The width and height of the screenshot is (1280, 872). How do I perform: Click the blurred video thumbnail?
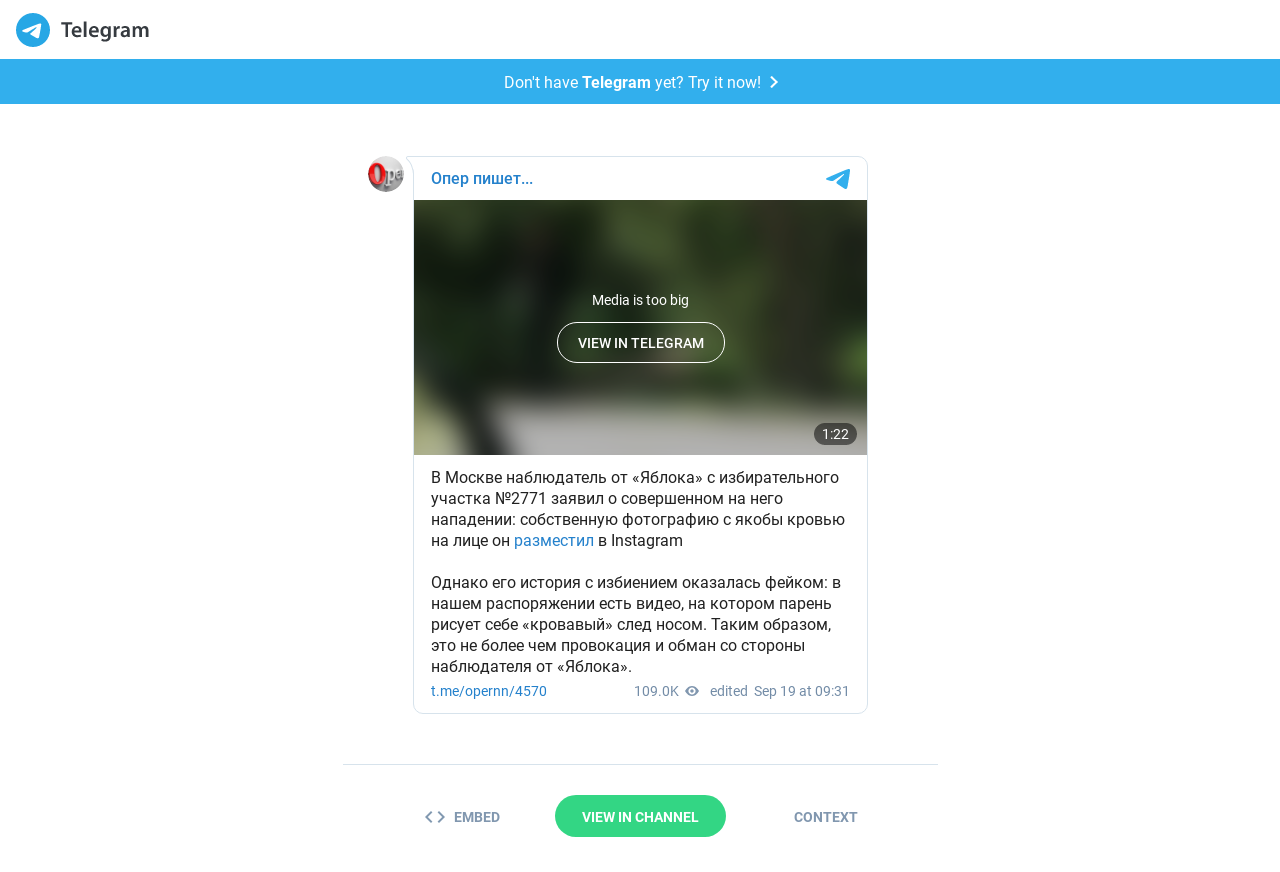(x=640, y=328)
